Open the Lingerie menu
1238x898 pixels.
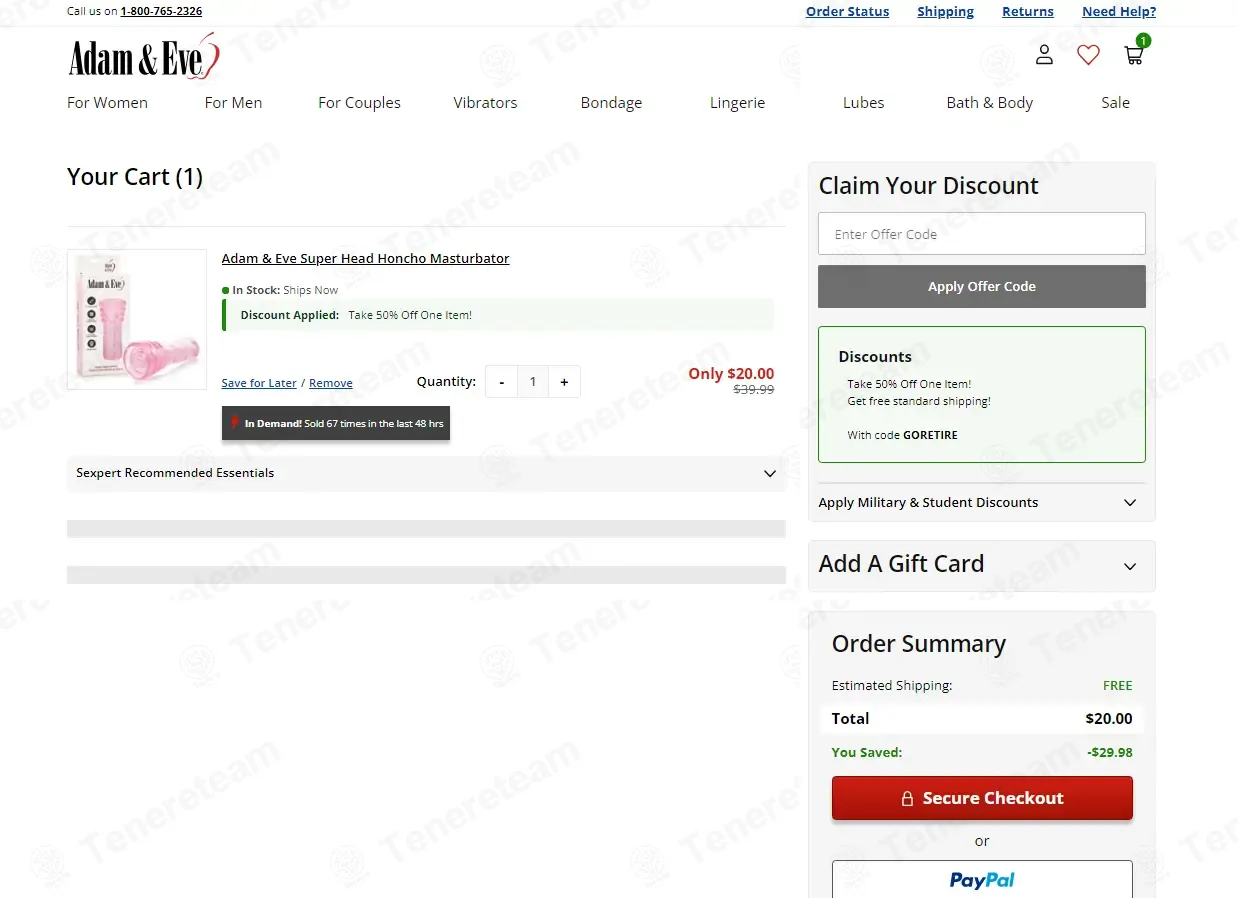tap(737, 103)
